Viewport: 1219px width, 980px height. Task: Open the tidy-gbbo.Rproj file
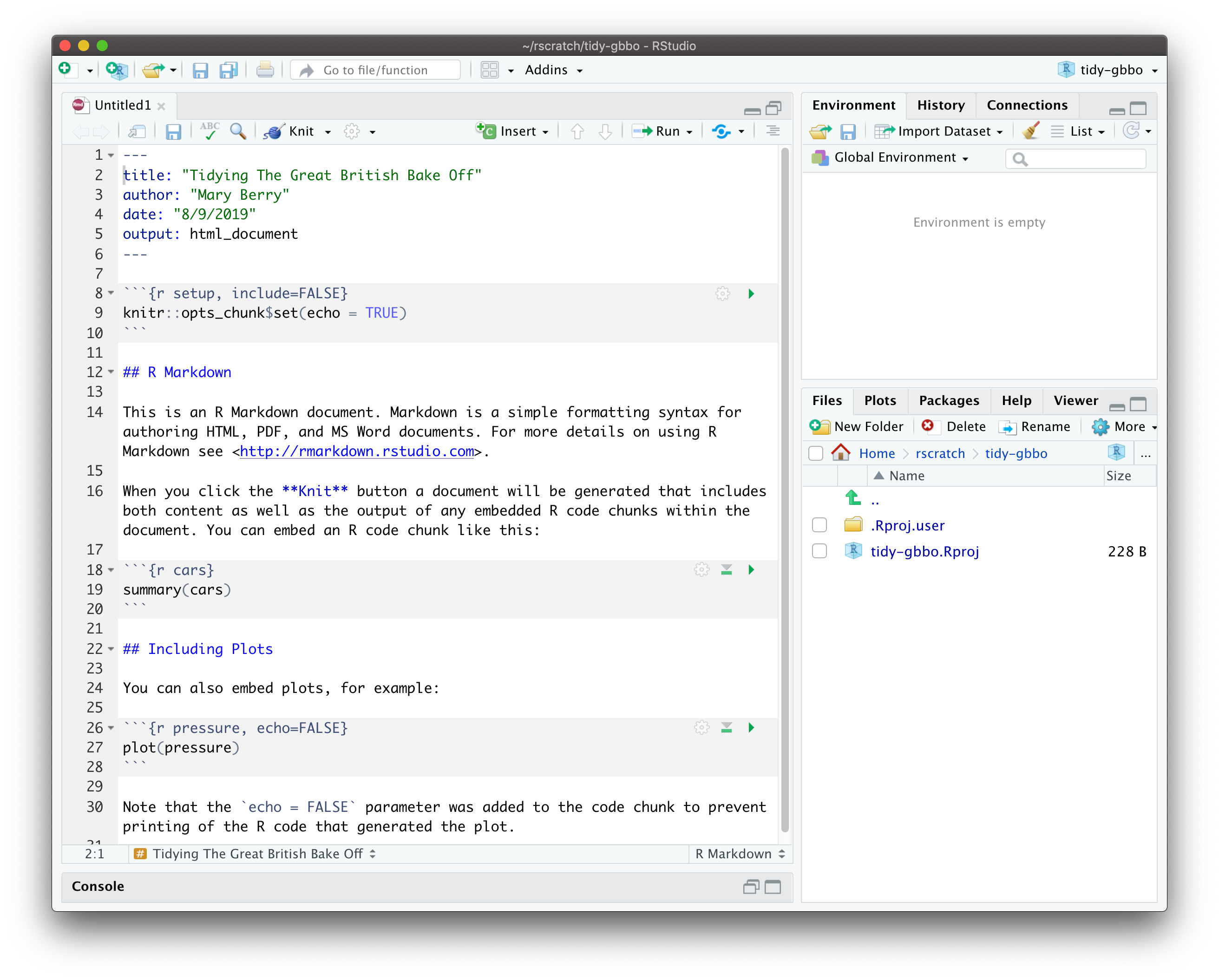(x=924, y=551)
